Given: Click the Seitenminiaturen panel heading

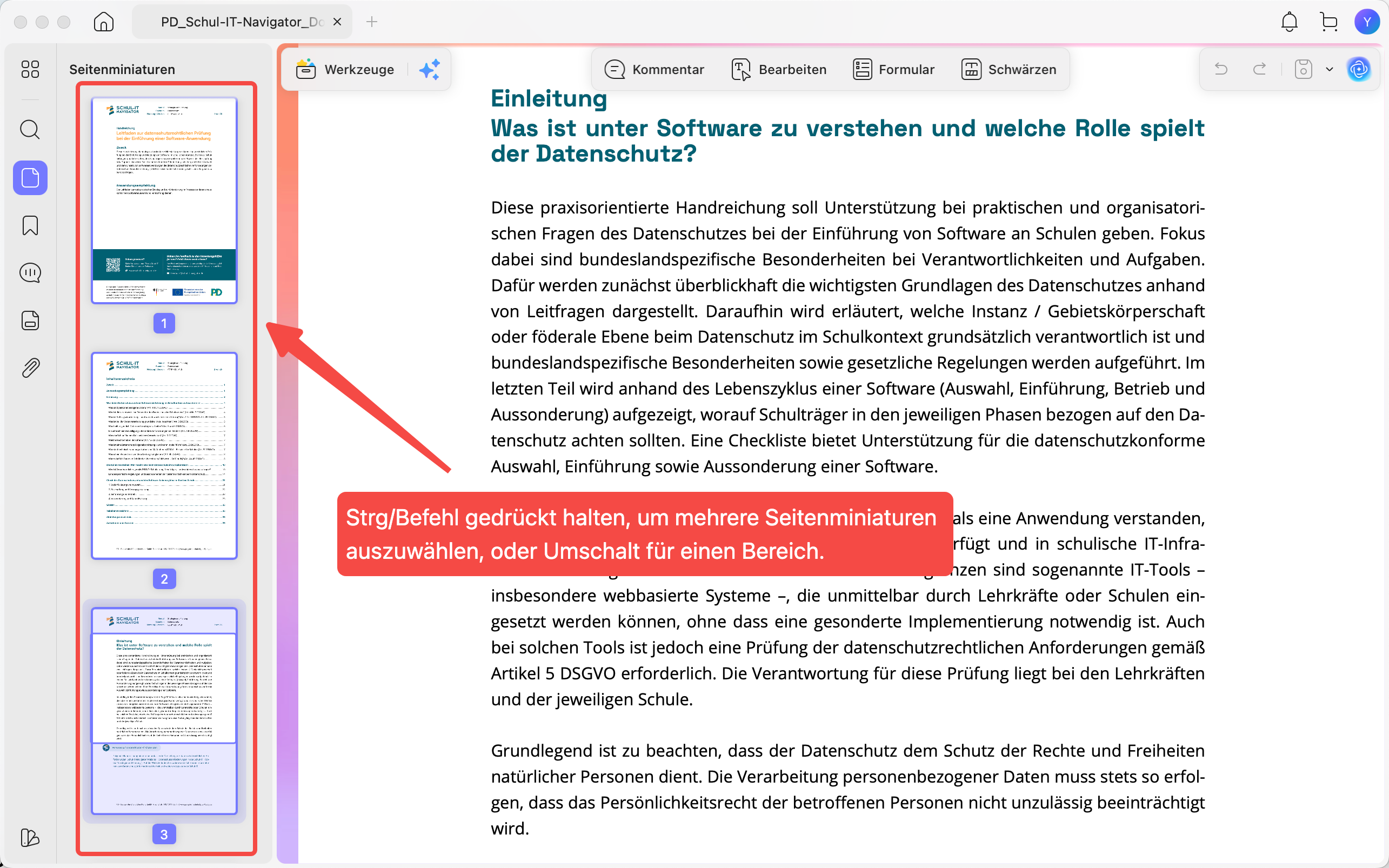Looking at the screenshot, I should coord(122,70).
